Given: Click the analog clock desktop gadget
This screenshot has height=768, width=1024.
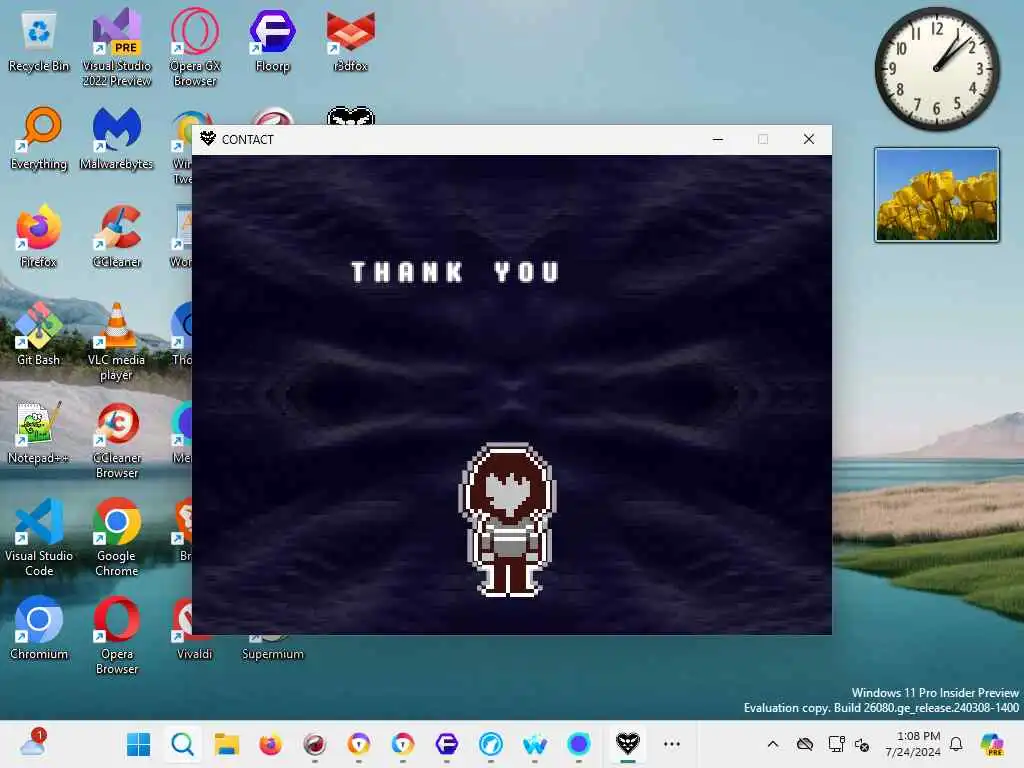Looking at the screenshot, I should point(936,69).
